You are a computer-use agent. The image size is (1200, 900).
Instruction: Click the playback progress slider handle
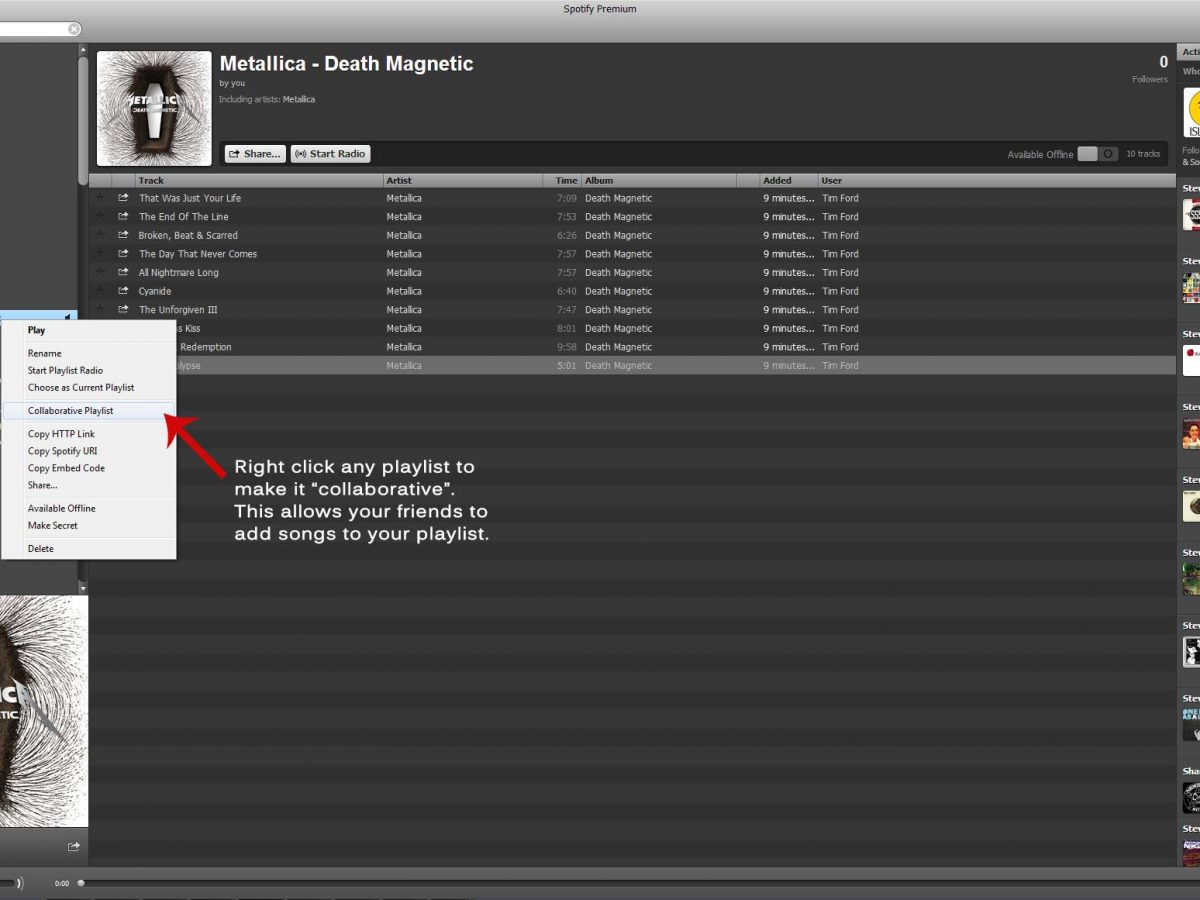81,883
